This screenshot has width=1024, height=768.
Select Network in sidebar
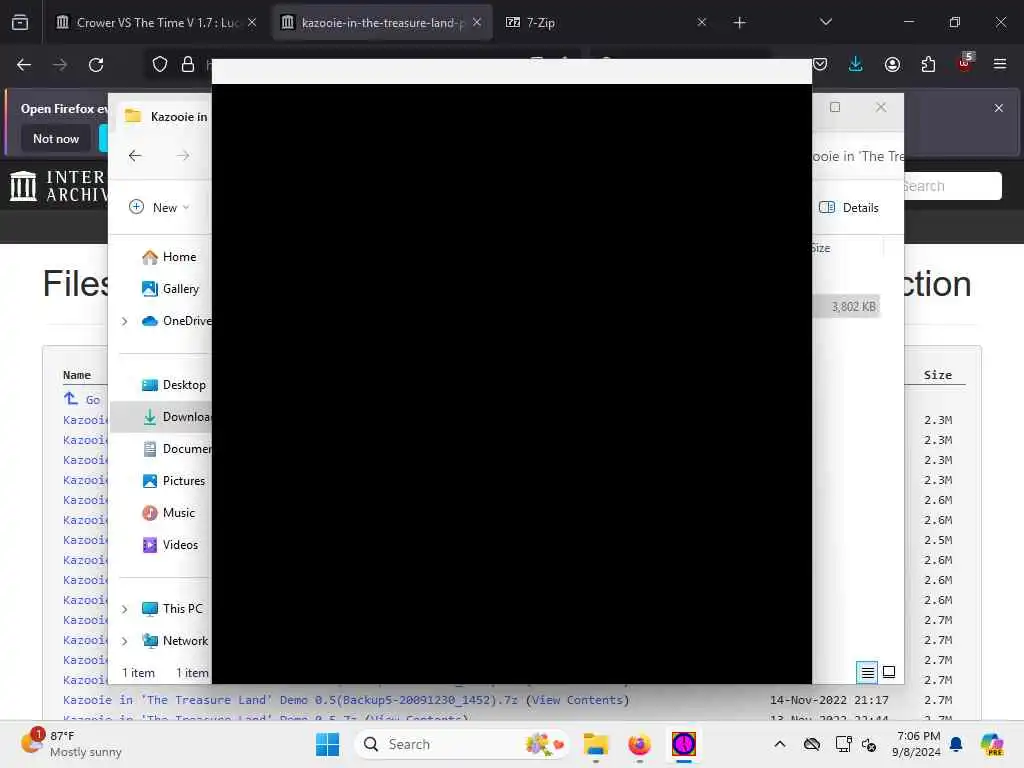(175, 641)
